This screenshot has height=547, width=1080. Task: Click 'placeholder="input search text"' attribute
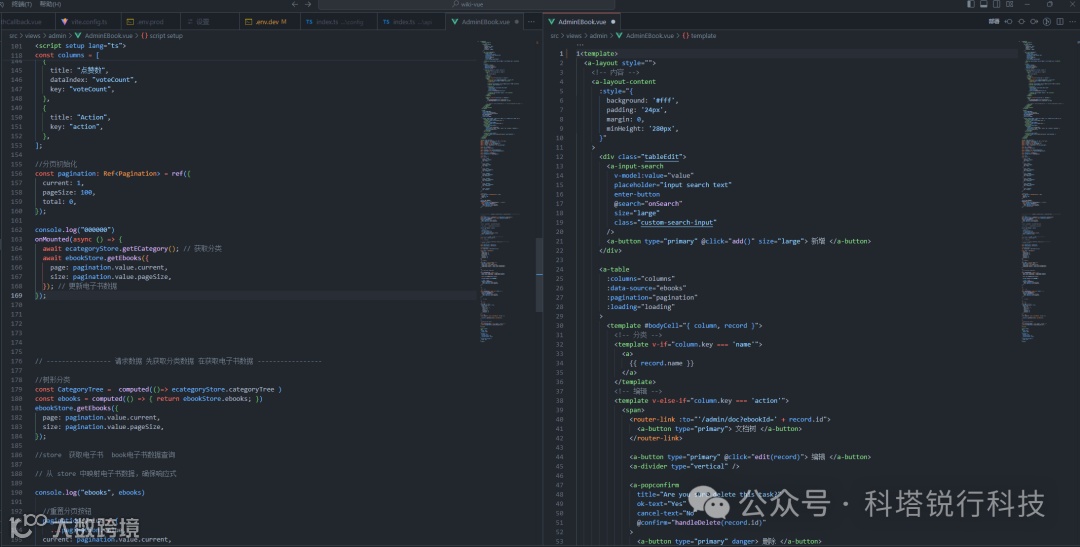673,185
